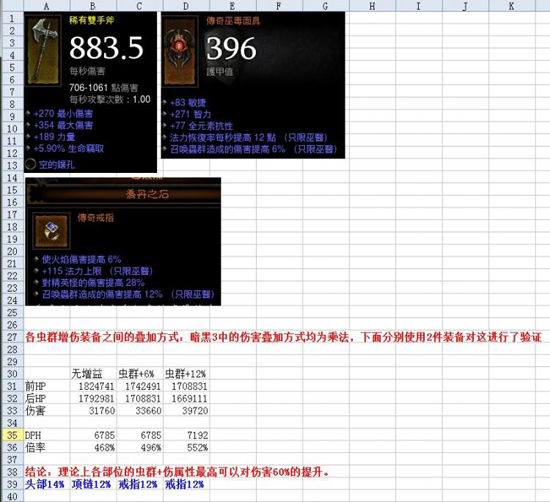Select cell labeled 前HP
The width and height of the screenshot is (550, 502).
(x=47, y=386)
